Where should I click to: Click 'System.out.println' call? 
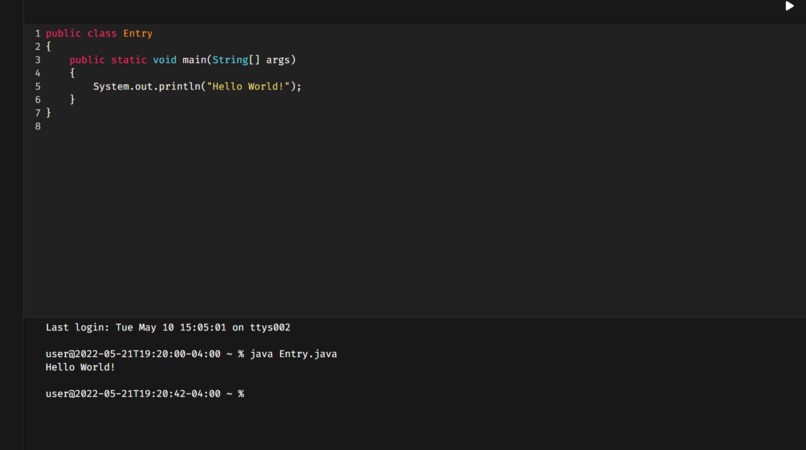[x=146, y=87]
